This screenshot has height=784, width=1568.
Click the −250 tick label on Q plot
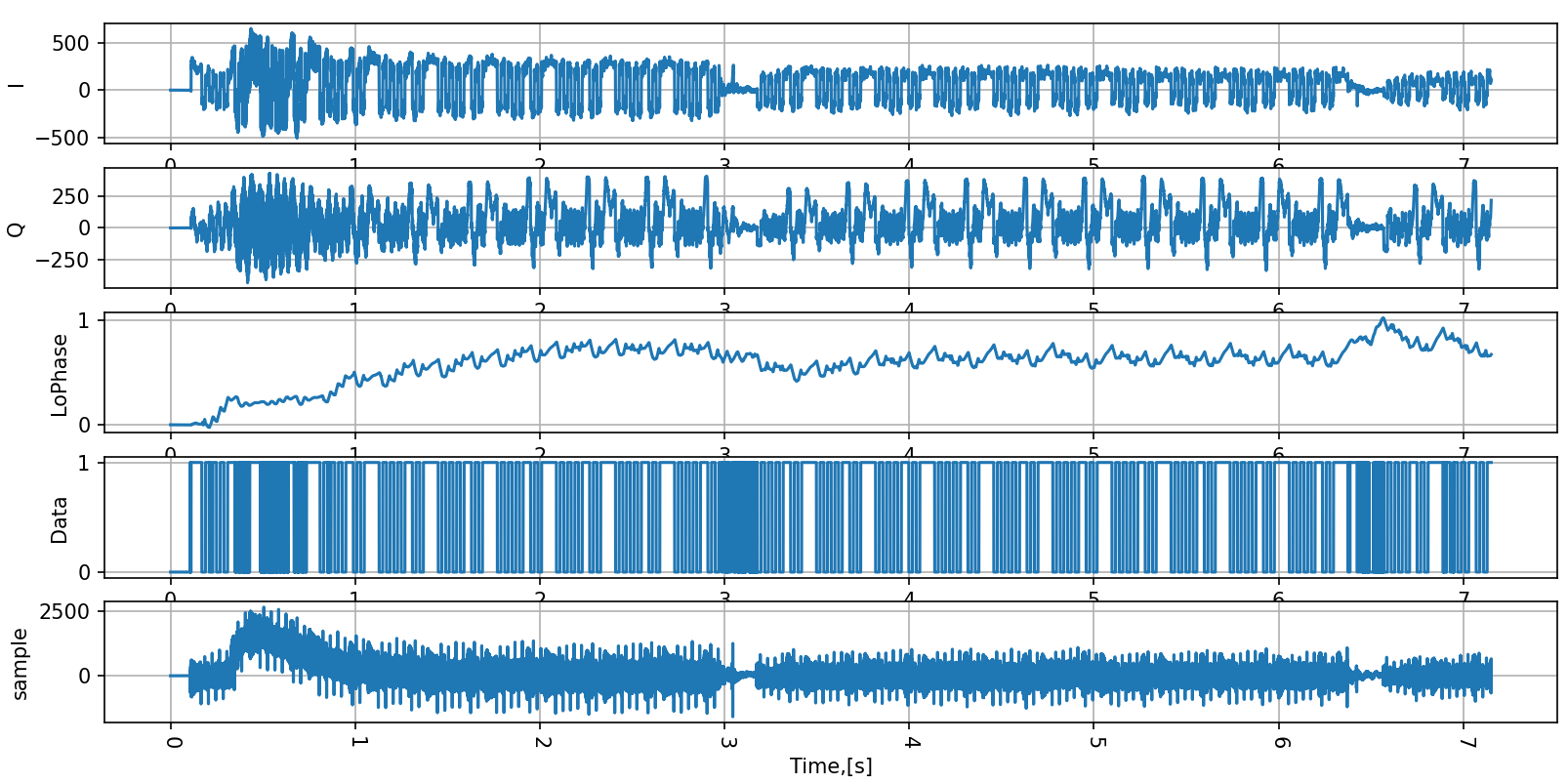click(63, 260)
